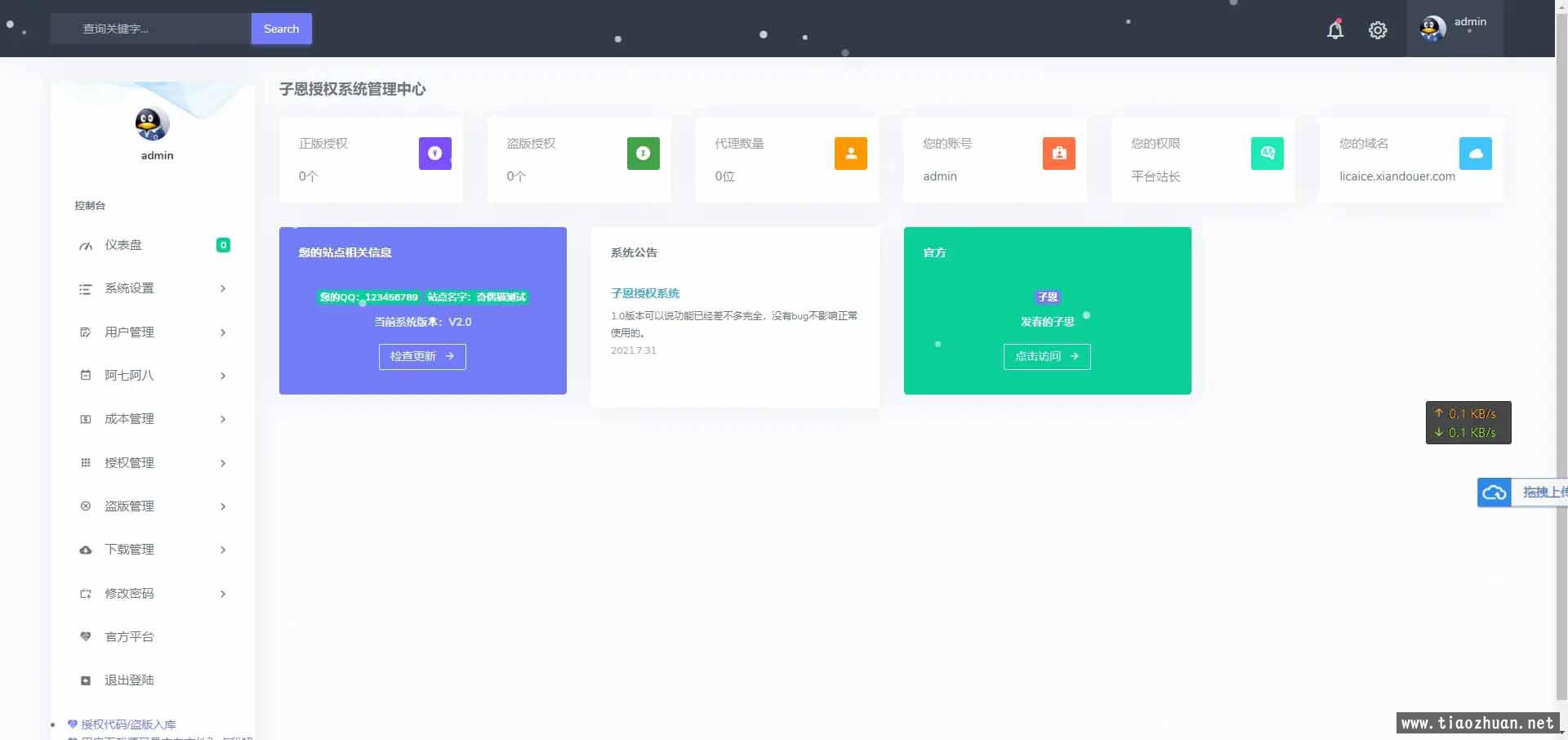1568x740 pixels.
Task: Click the 检查更新 button
Action: click(422, 357)
